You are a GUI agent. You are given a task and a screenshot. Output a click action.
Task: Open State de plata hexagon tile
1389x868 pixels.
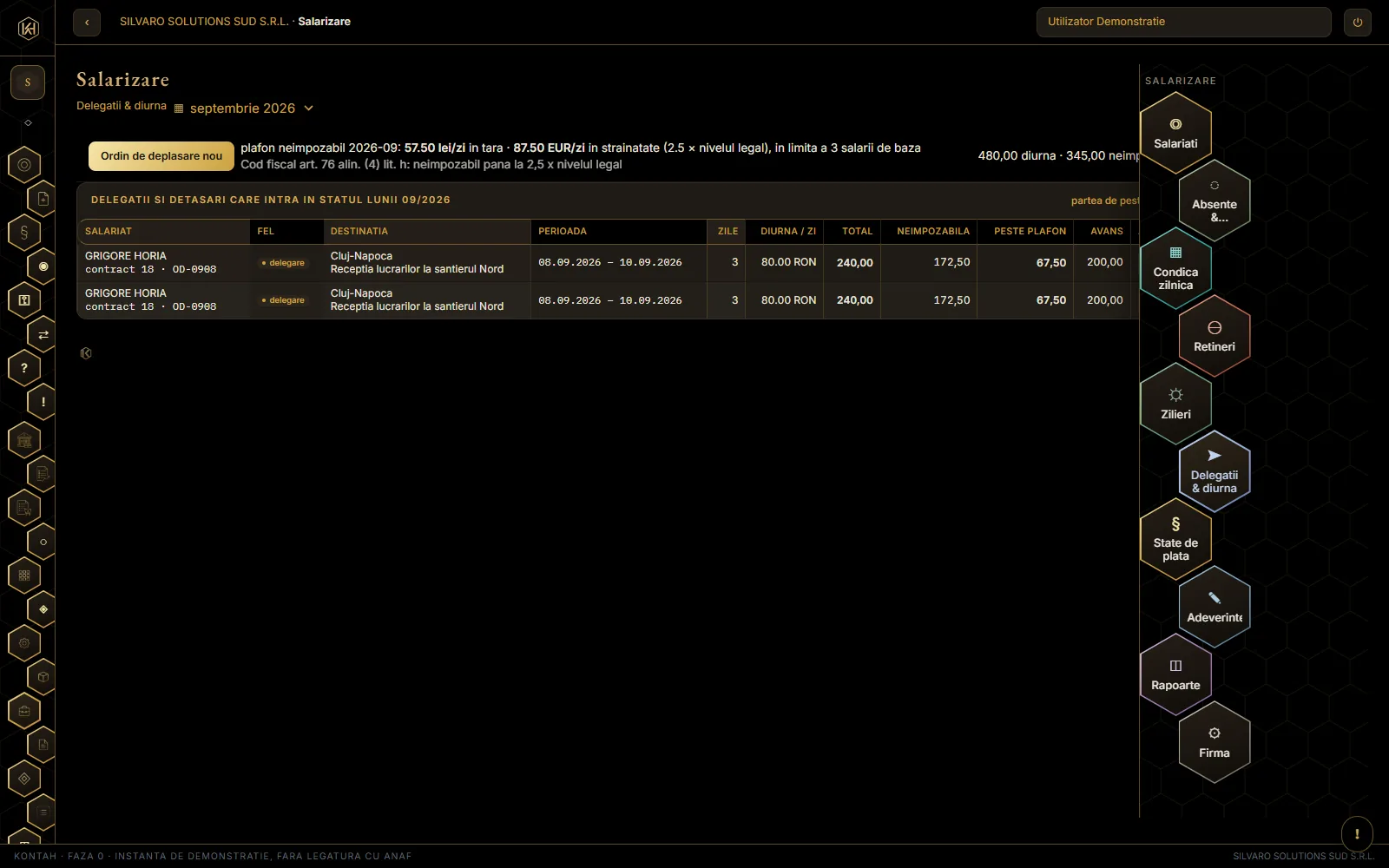(1175, 539)
